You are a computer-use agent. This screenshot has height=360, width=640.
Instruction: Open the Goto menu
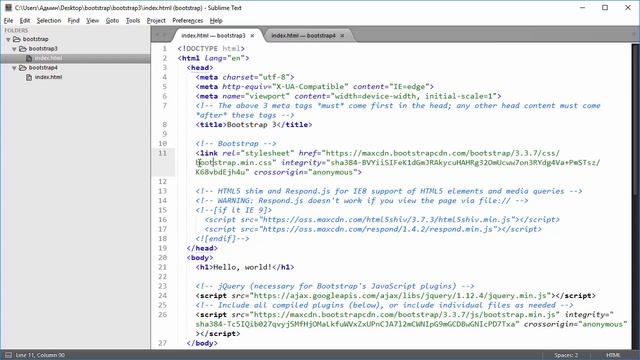point(112,20)
